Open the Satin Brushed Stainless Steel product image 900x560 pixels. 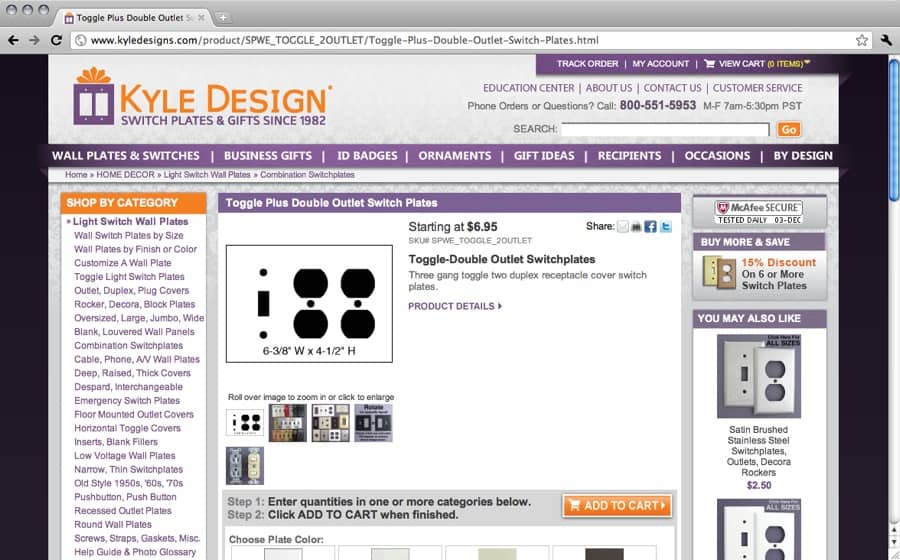tap(759, 376)
